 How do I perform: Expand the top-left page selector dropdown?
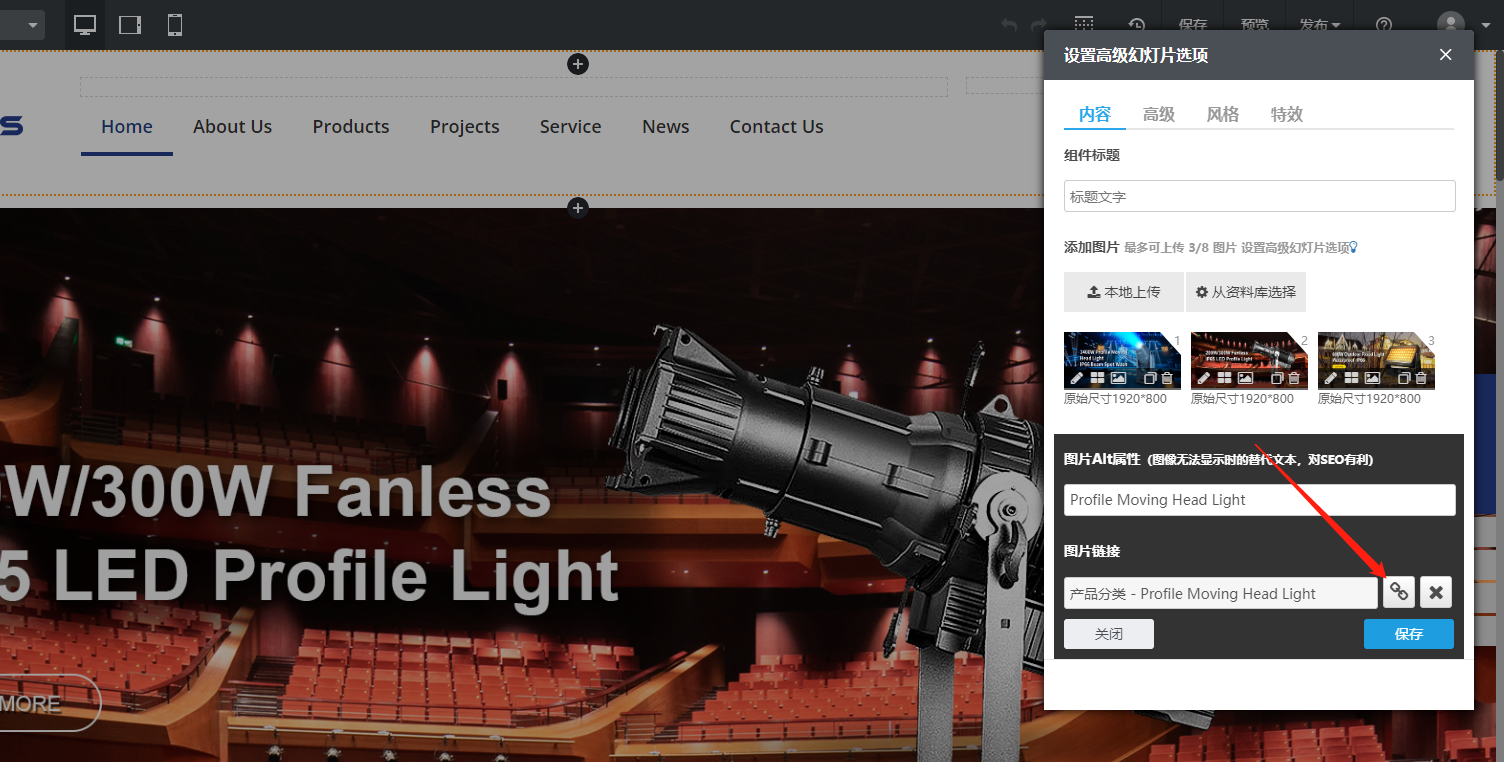[x=22, y=25]
